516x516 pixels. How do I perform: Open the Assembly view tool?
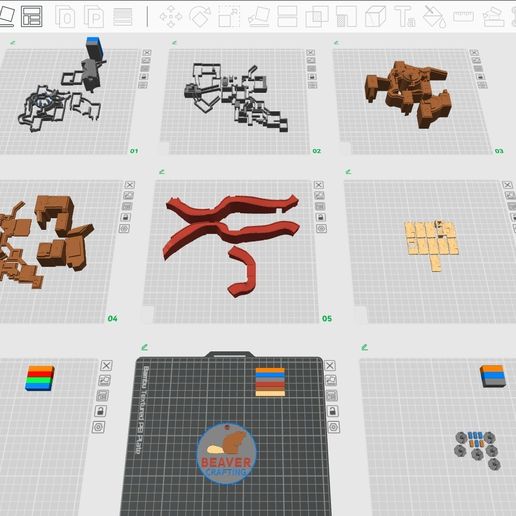pyautogui.click(x=493, y=17)
